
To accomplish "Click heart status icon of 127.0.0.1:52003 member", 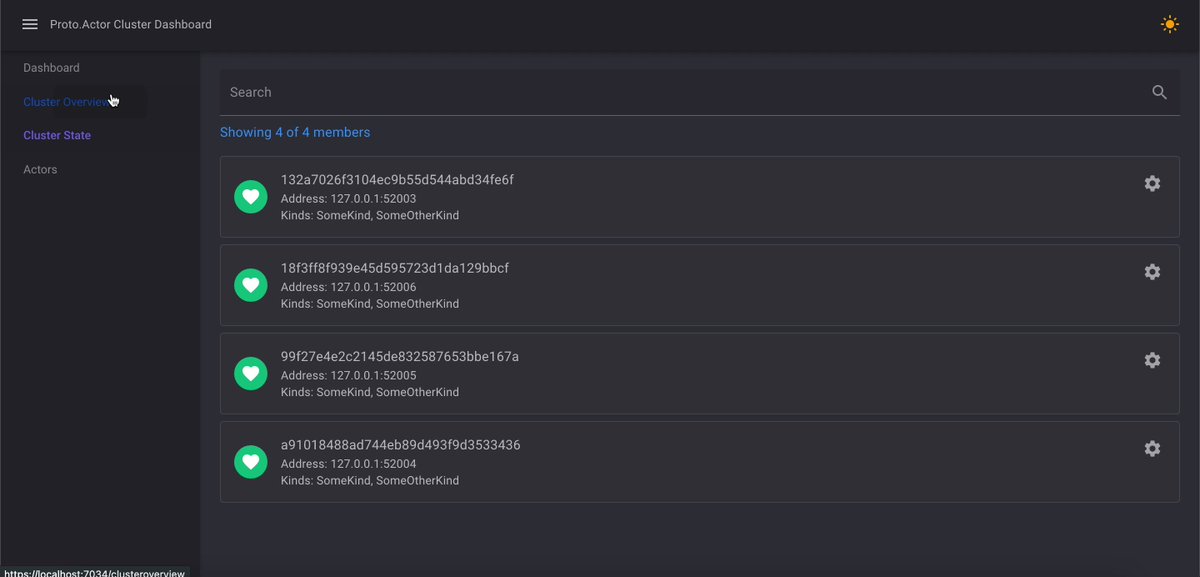I will pos(251,197).
